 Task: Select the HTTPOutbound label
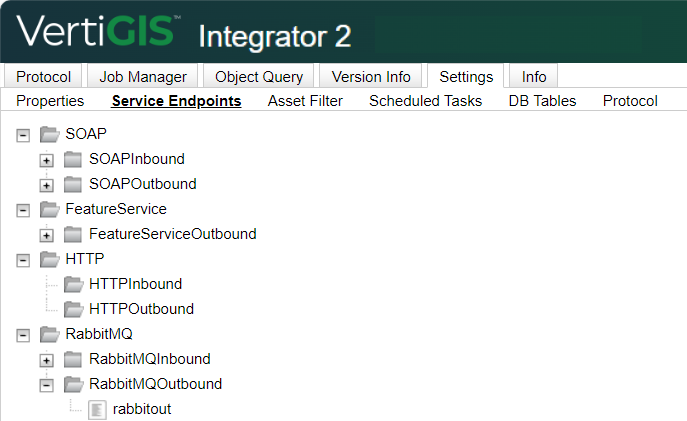[x=142, y=309]
